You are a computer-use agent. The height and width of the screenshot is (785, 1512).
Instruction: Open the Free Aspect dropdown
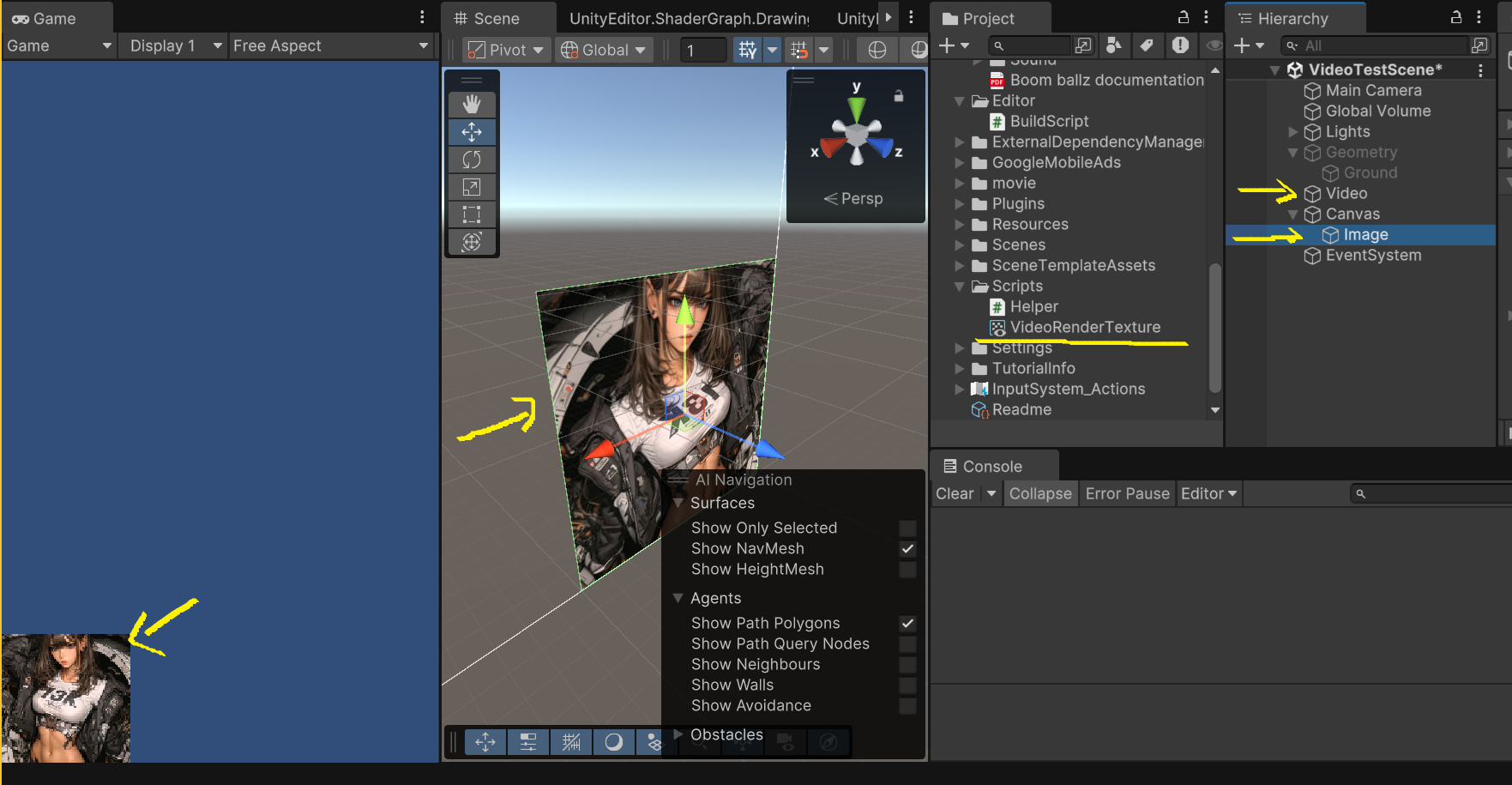pyautogui.click(x=330, y=45)
